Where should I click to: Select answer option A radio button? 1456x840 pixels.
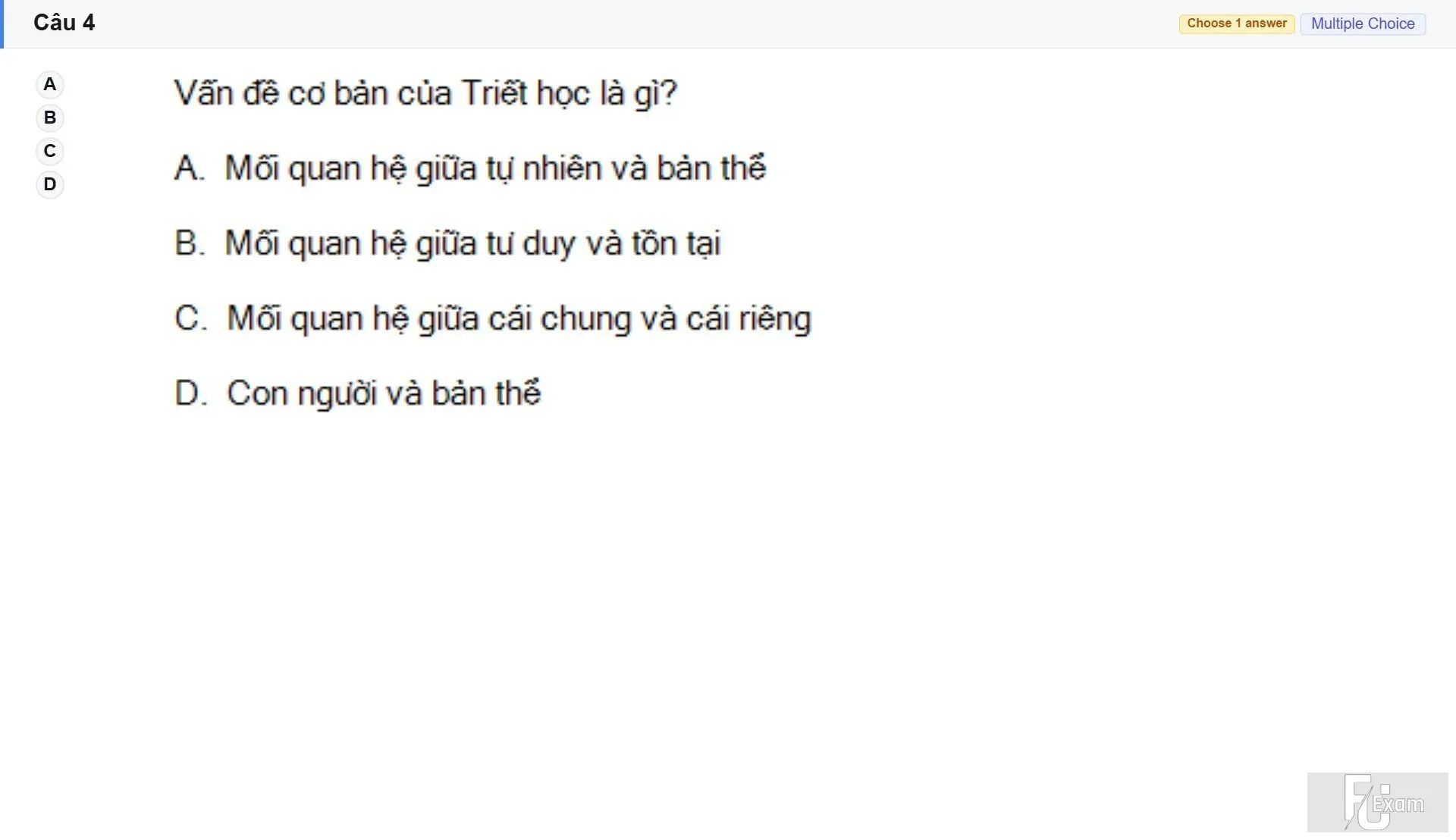50,84
